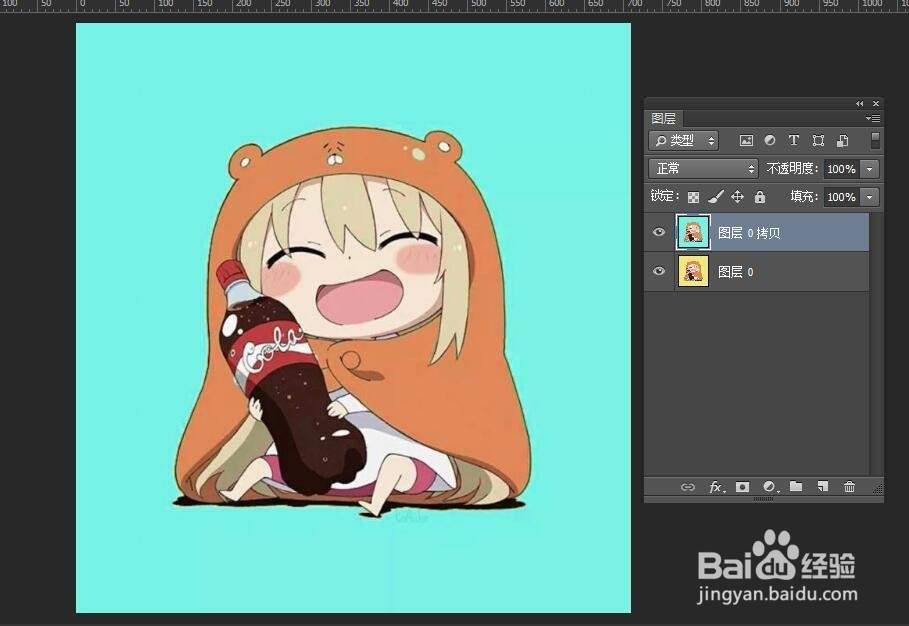Toggle the layer filtering switch on/off

coord(875,140)
